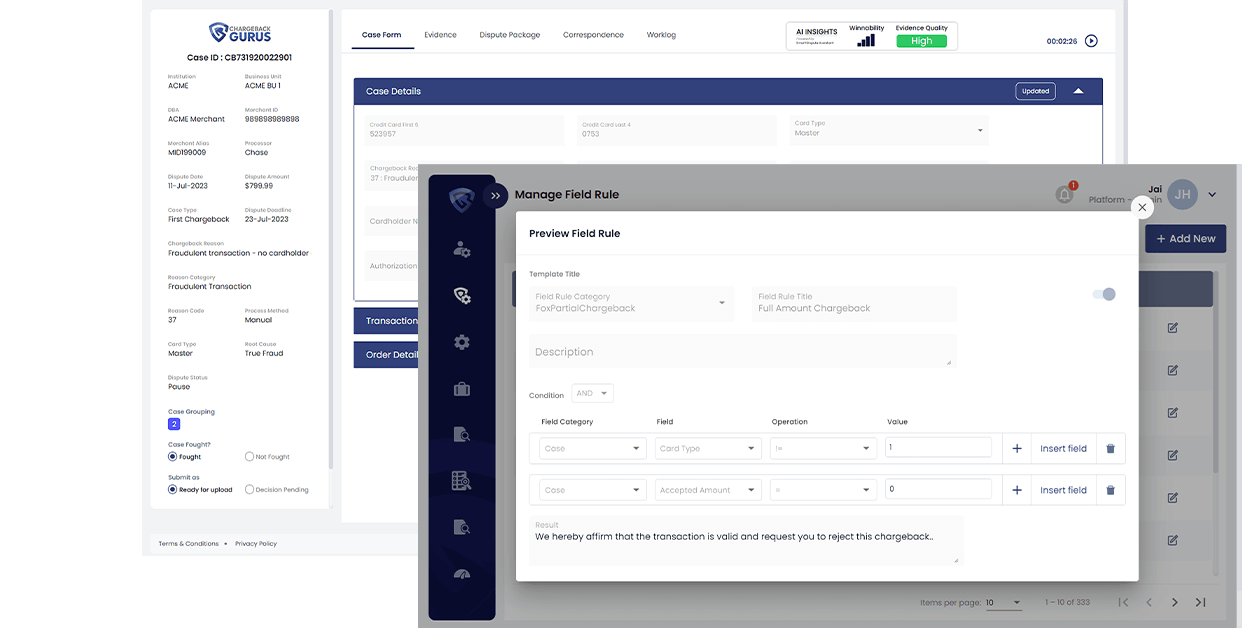The height and width of the screenshot is (628, 1242).
Task: Select the Fought radio button
Action: pyautogui.click(x=173, y=457)
